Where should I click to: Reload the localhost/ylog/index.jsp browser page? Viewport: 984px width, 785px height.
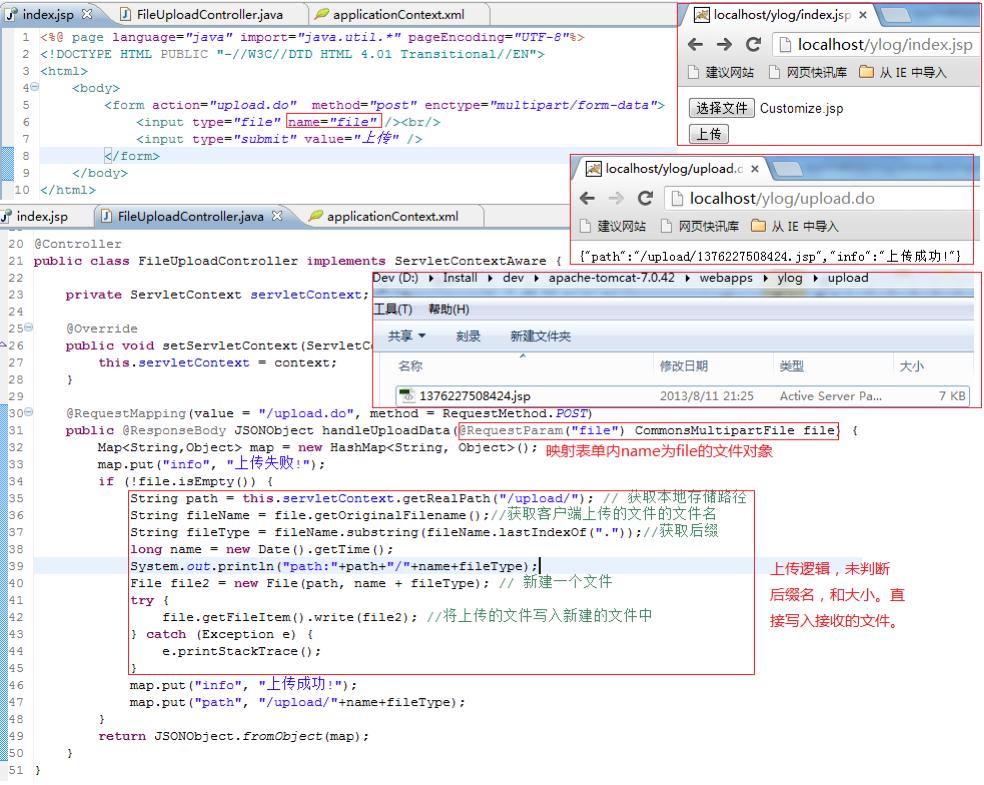tap(754, 45)
